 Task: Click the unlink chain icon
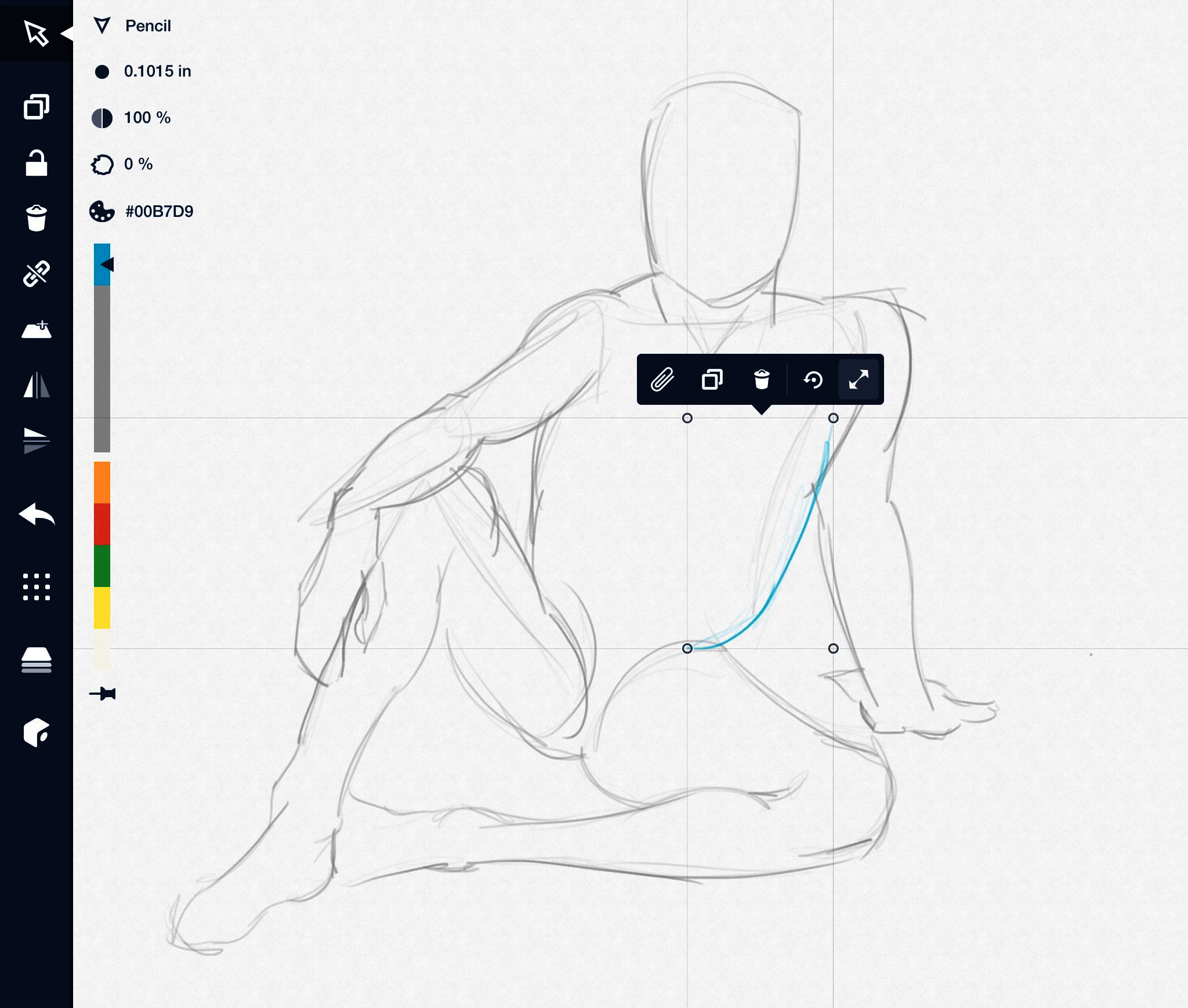coord(36,273)
